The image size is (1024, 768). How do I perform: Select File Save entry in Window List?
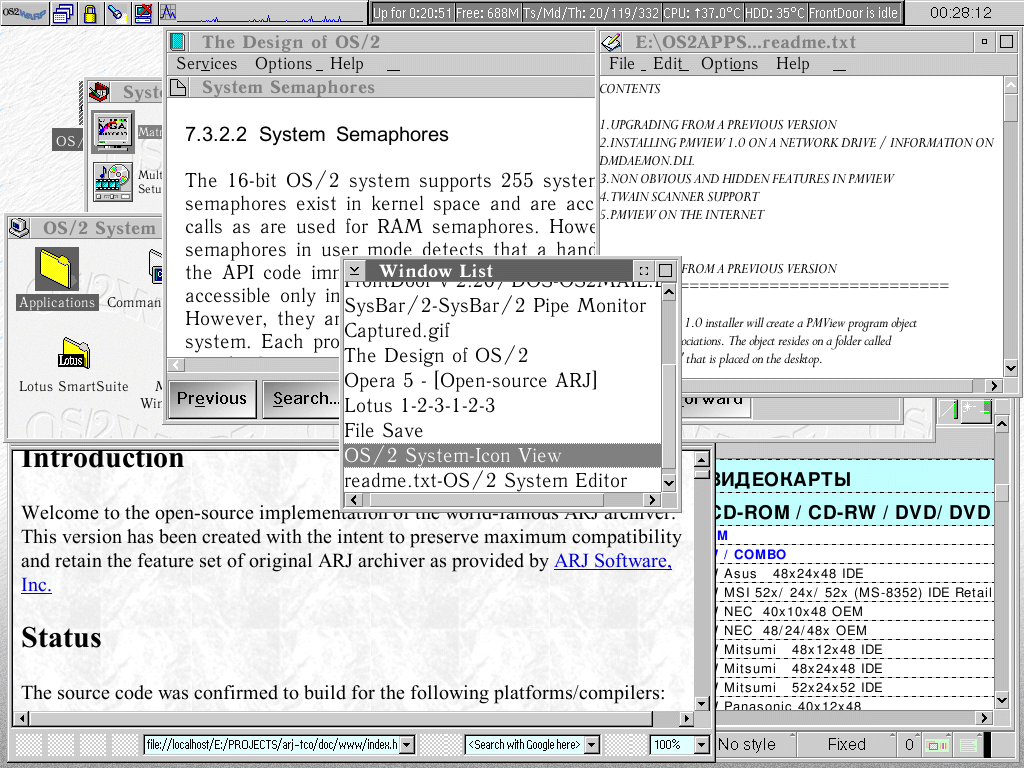503,430
